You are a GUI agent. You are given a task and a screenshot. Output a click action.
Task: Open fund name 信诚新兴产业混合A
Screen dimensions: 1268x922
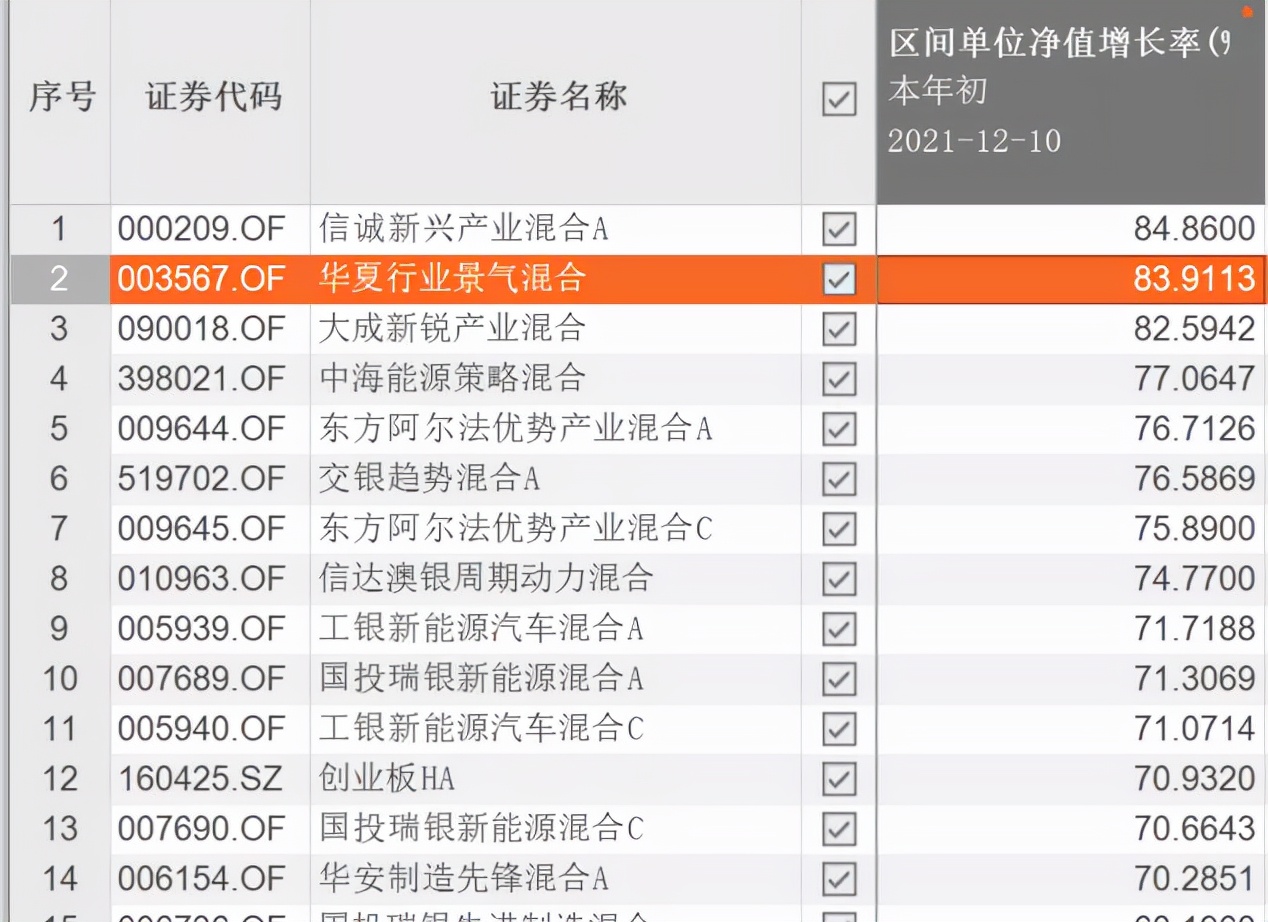pyautogui.click(x=464, y=229)
